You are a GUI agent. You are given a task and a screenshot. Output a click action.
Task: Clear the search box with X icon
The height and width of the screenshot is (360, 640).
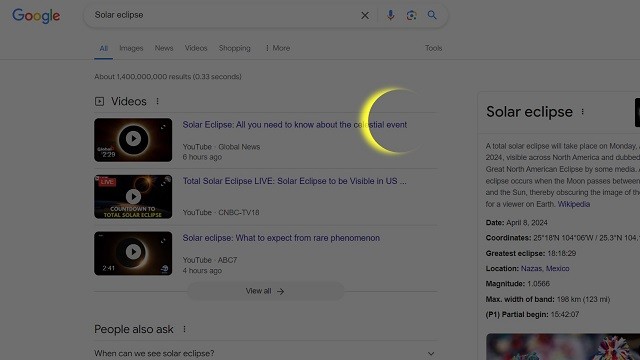coord(365,16)
